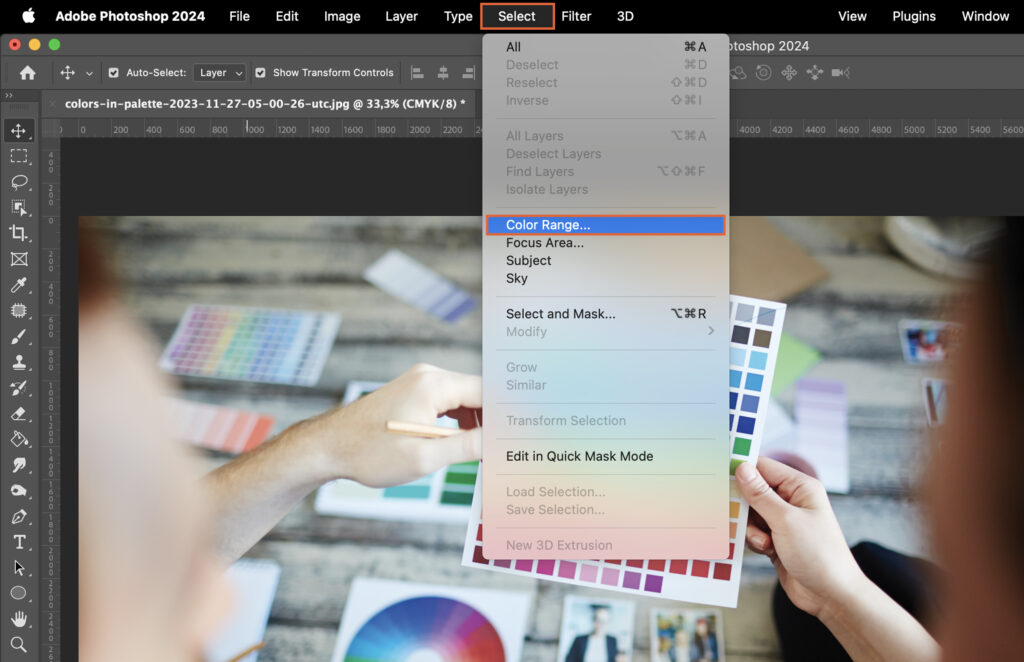Expand the Modify submenu
Viewport: 1024px width, 662px height.
528,331
